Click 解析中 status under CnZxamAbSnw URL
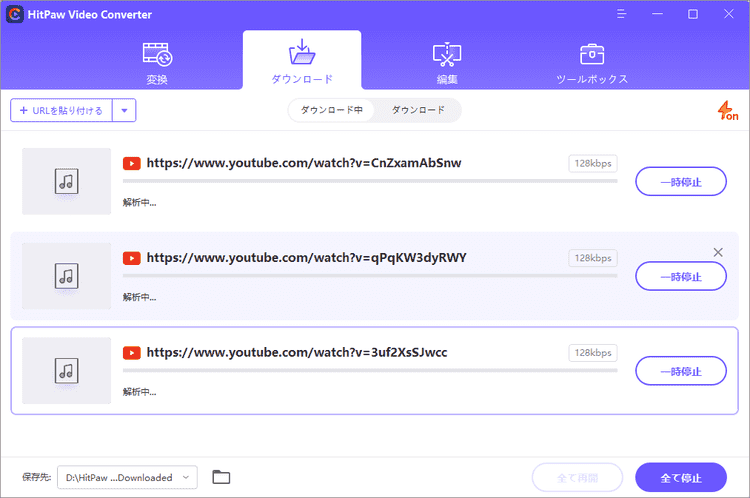 pyautogui.click(x=139, y=202)
